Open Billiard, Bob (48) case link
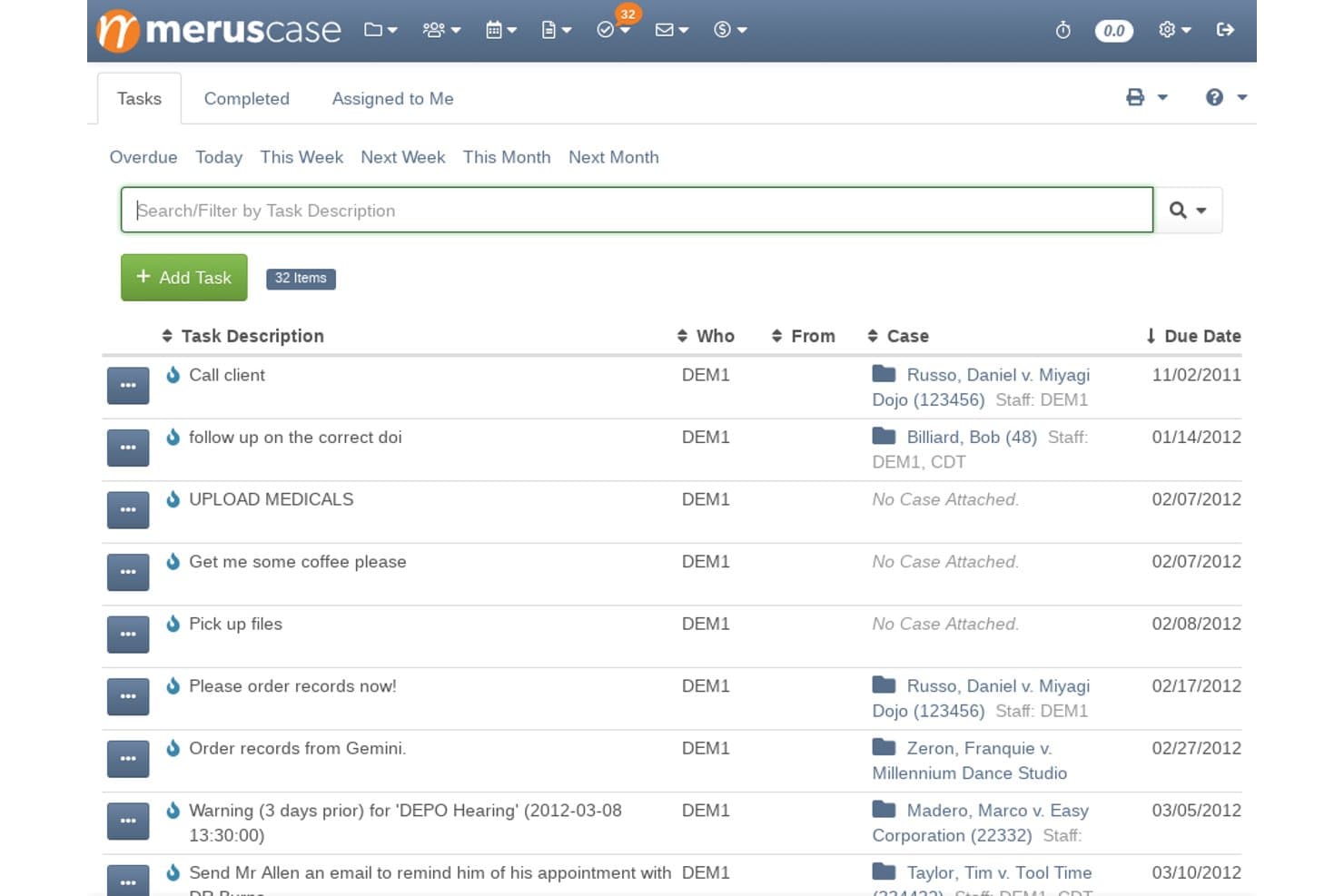1344x896 pixels. tap(972, 437)
